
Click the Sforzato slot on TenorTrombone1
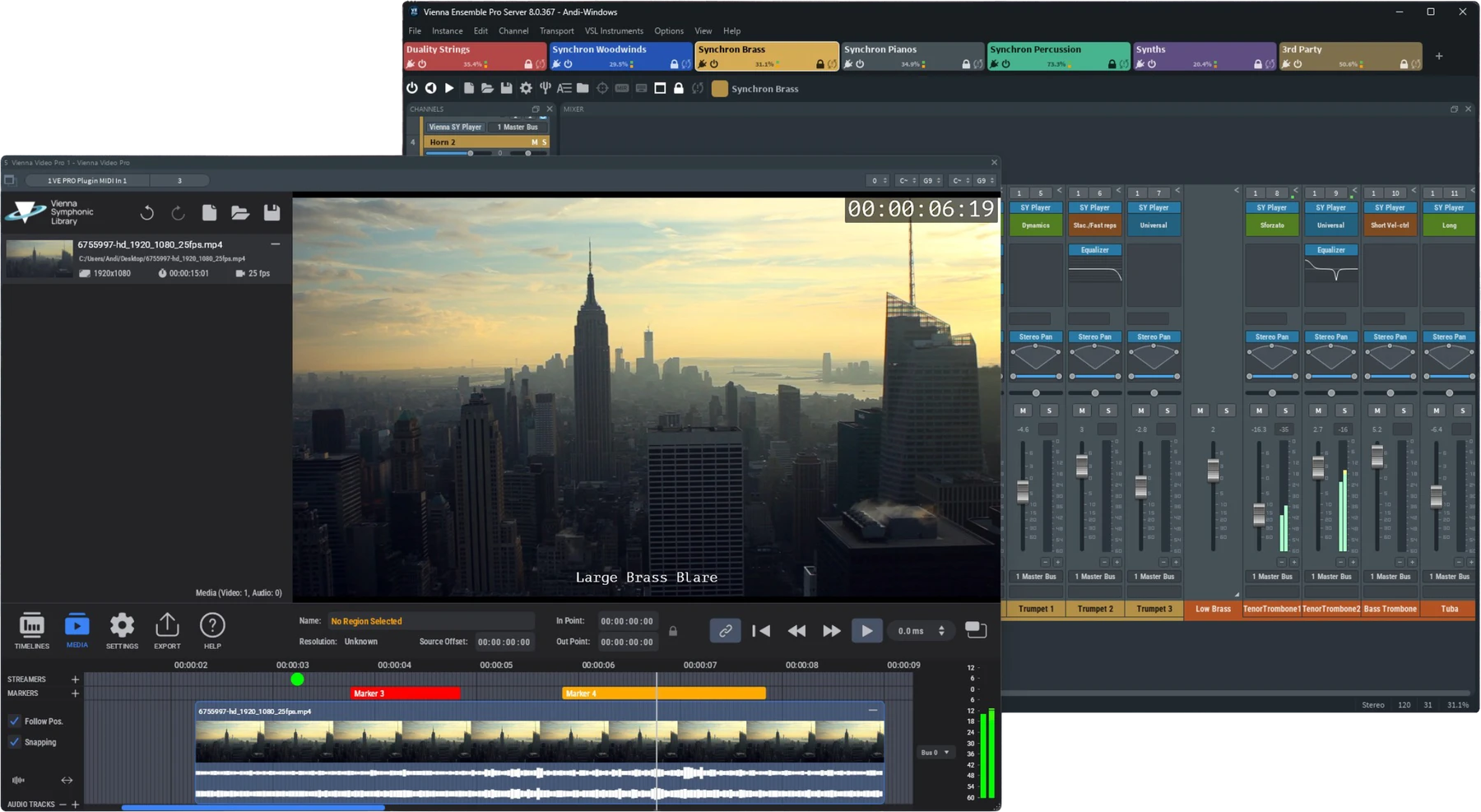(x=1272, y=225)
